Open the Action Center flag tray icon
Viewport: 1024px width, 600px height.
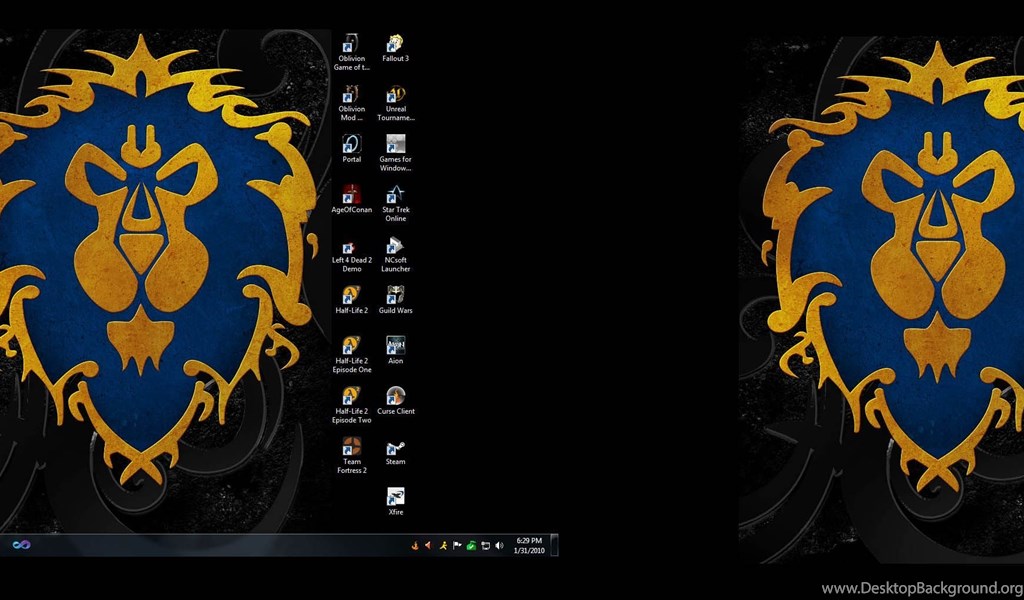pyautogui.click(x=457, y=545)
